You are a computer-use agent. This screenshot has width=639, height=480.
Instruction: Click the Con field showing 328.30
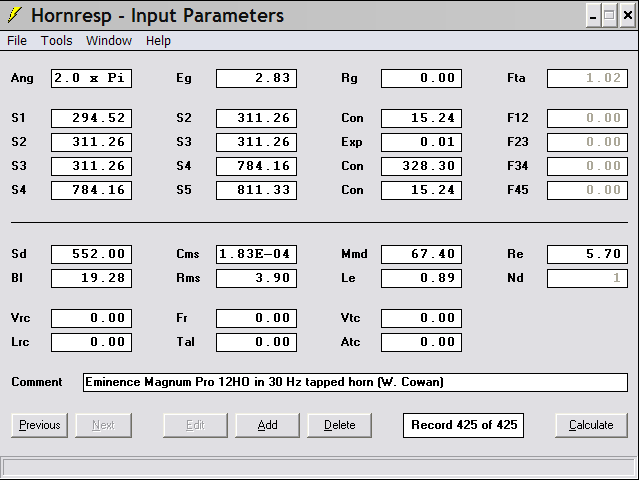coord(421,166)
